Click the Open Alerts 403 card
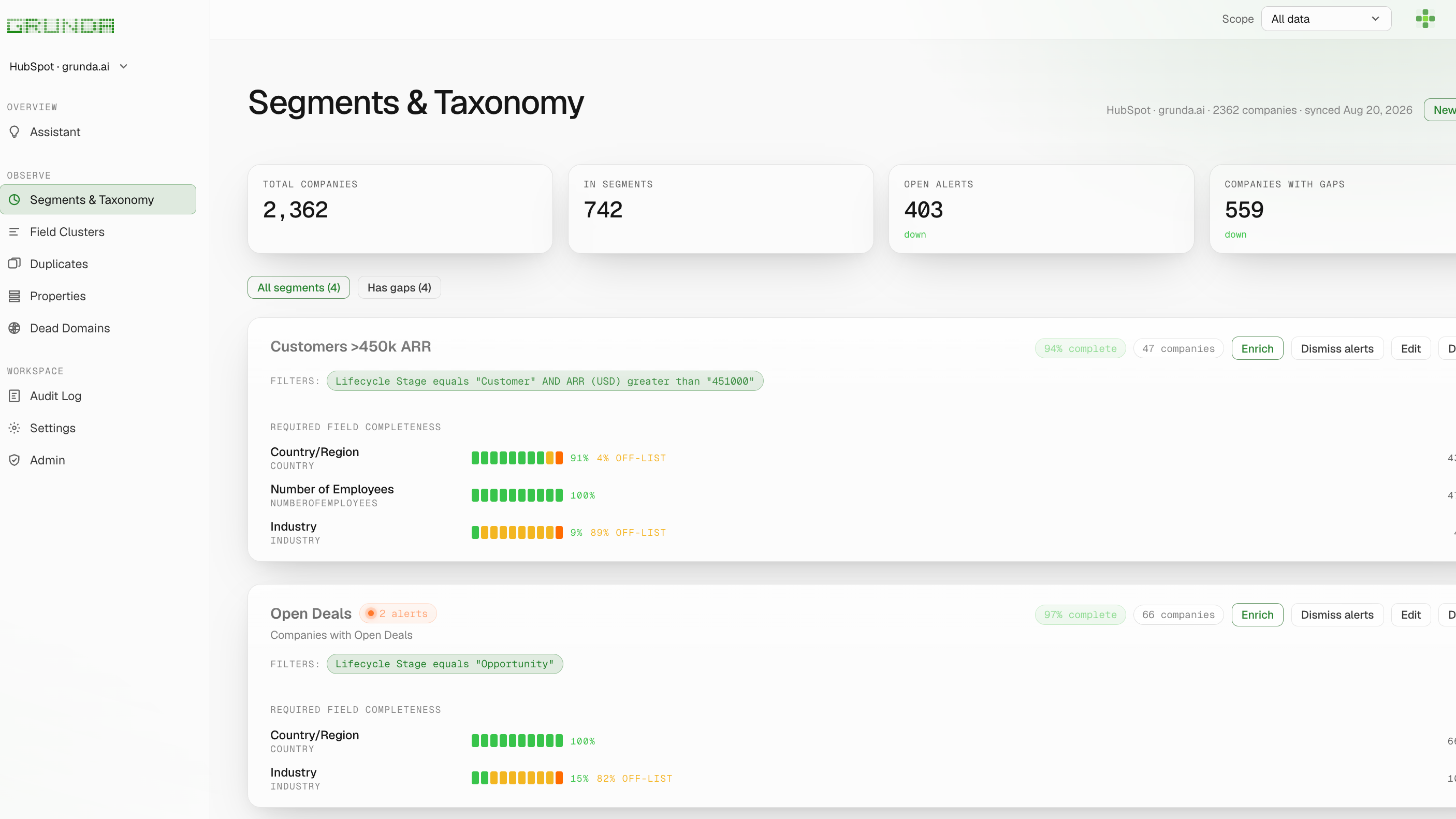 (1041, 209)
